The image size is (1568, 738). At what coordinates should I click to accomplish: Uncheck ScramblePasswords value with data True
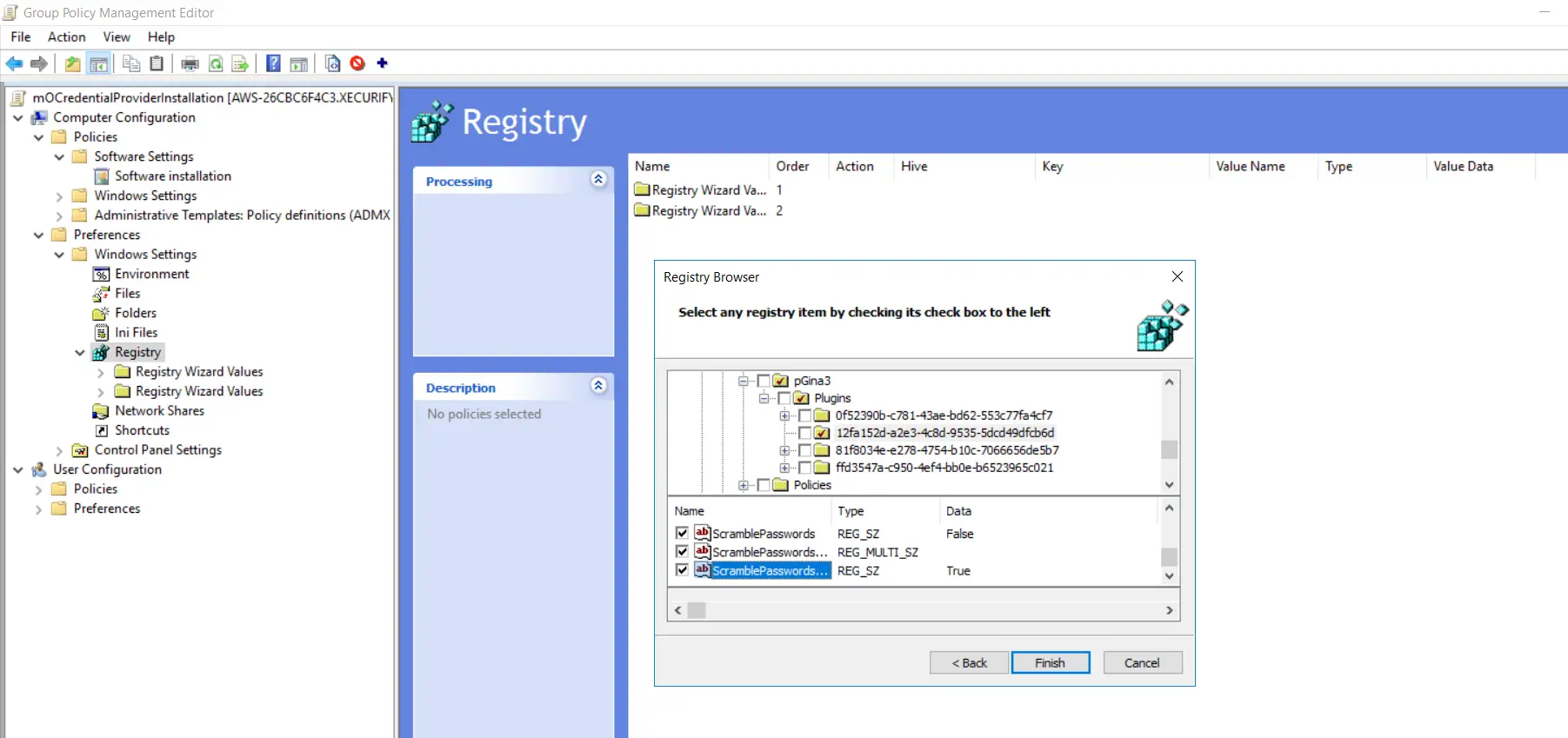tap(682, 570)
